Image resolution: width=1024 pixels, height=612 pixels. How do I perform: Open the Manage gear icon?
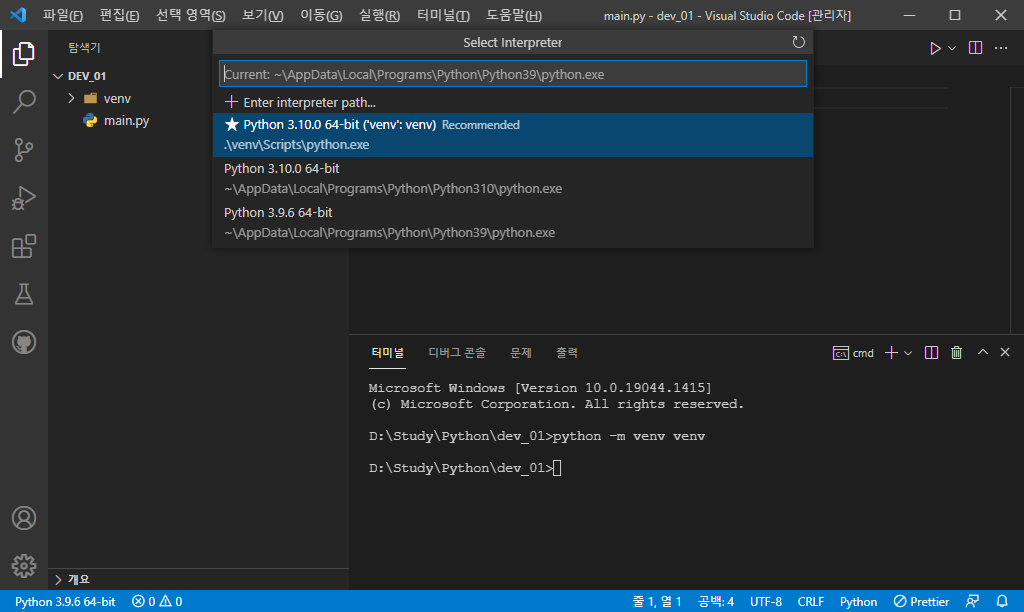coord(24,566)
